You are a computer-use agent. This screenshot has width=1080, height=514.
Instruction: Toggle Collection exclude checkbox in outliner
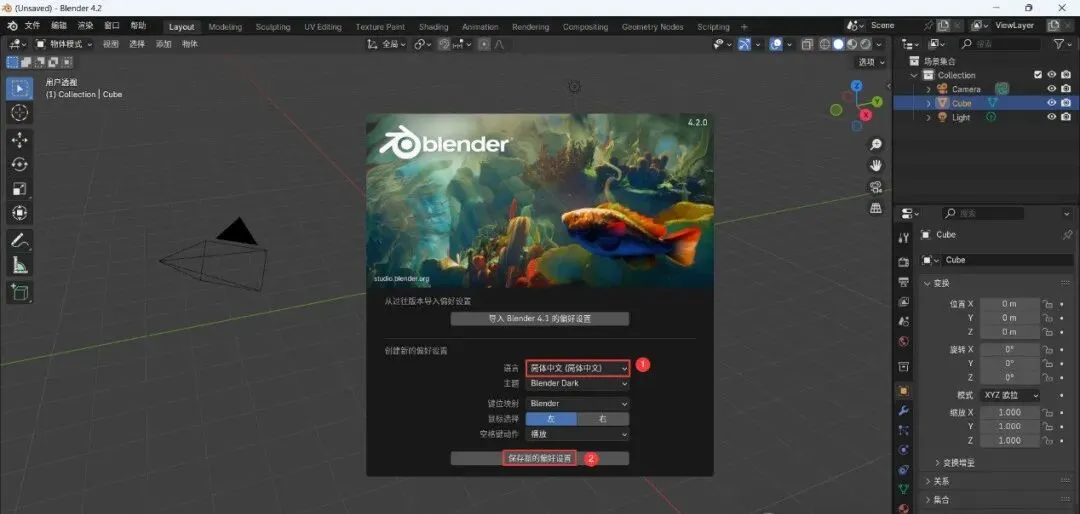[1038, 74]
